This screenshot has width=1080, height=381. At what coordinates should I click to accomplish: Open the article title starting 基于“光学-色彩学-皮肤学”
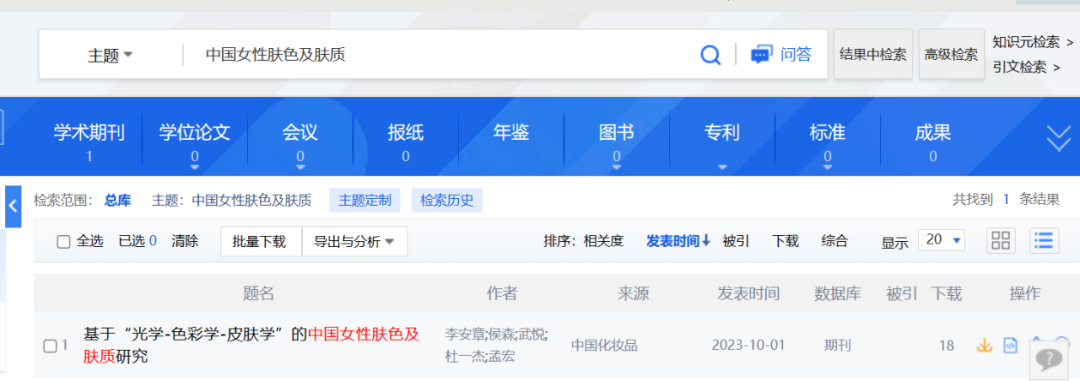click(251, 345)
